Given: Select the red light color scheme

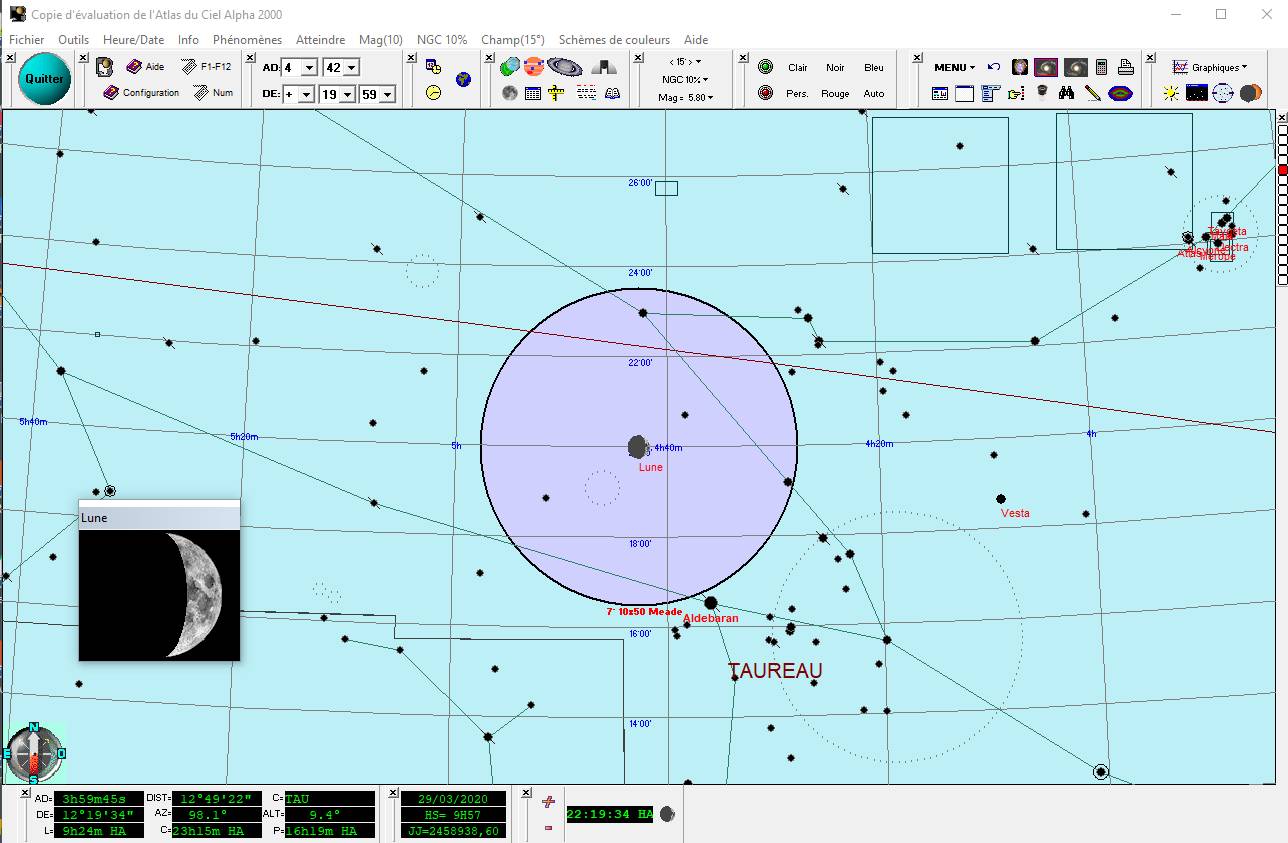Looking at the screenshot, I should pos(765,93).
